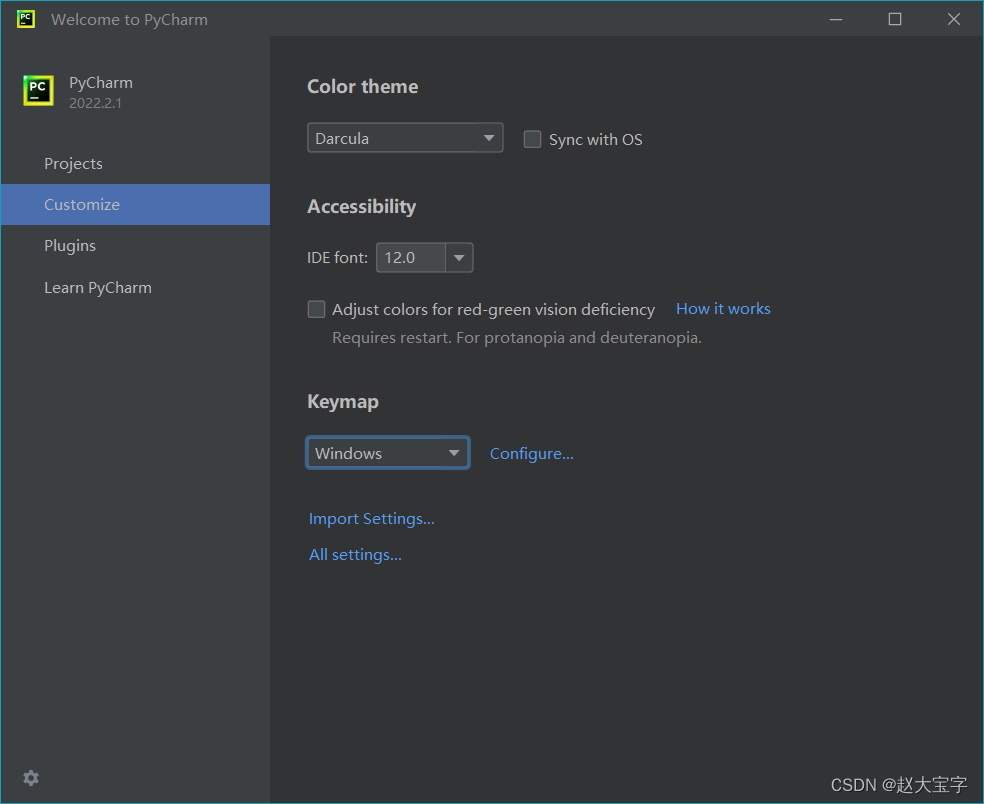Open Import Settings
The width and height of the screenshot is (984, 804).
[371, 518]
